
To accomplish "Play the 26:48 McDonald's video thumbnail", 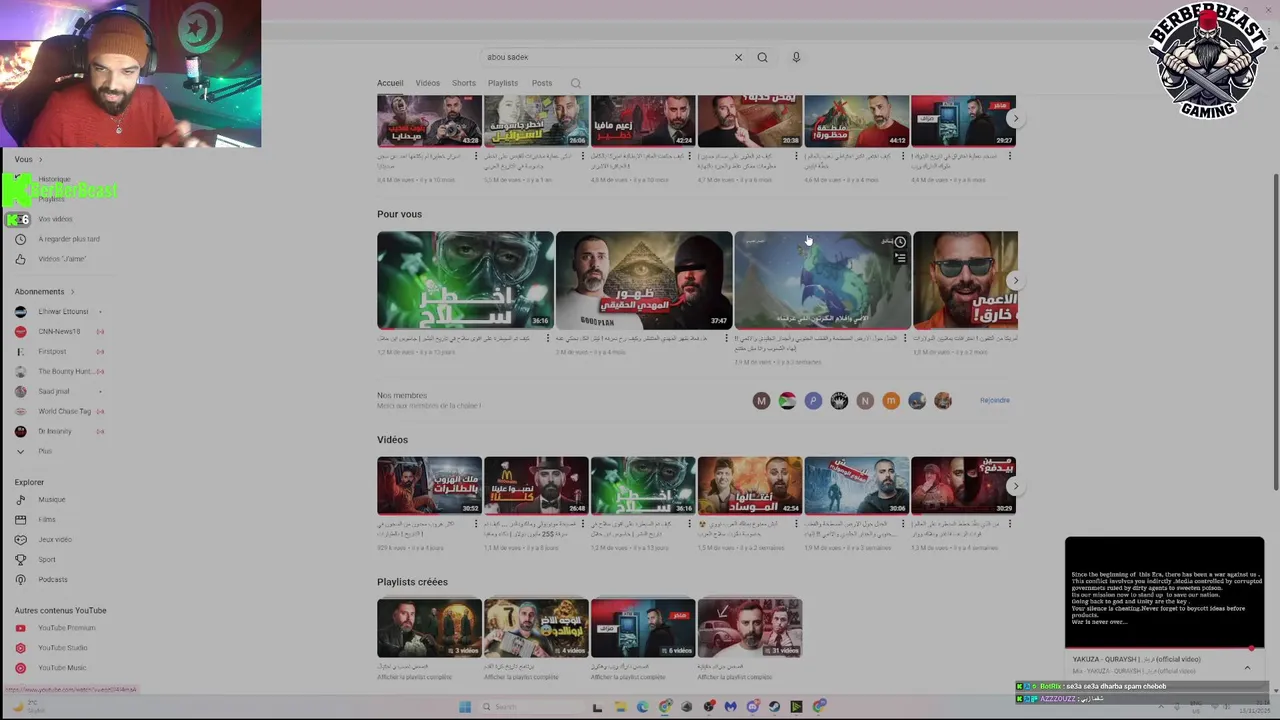I will 536,485.
